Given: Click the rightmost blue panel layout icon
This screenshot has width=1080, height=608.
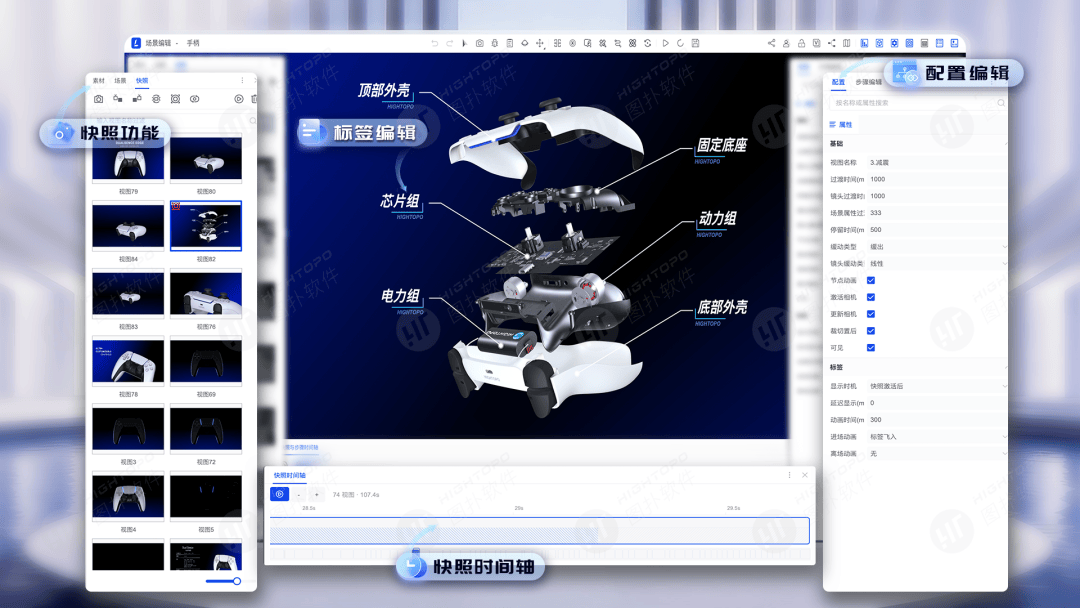Looking at the screenshot, I should click(x=955, y=43).
